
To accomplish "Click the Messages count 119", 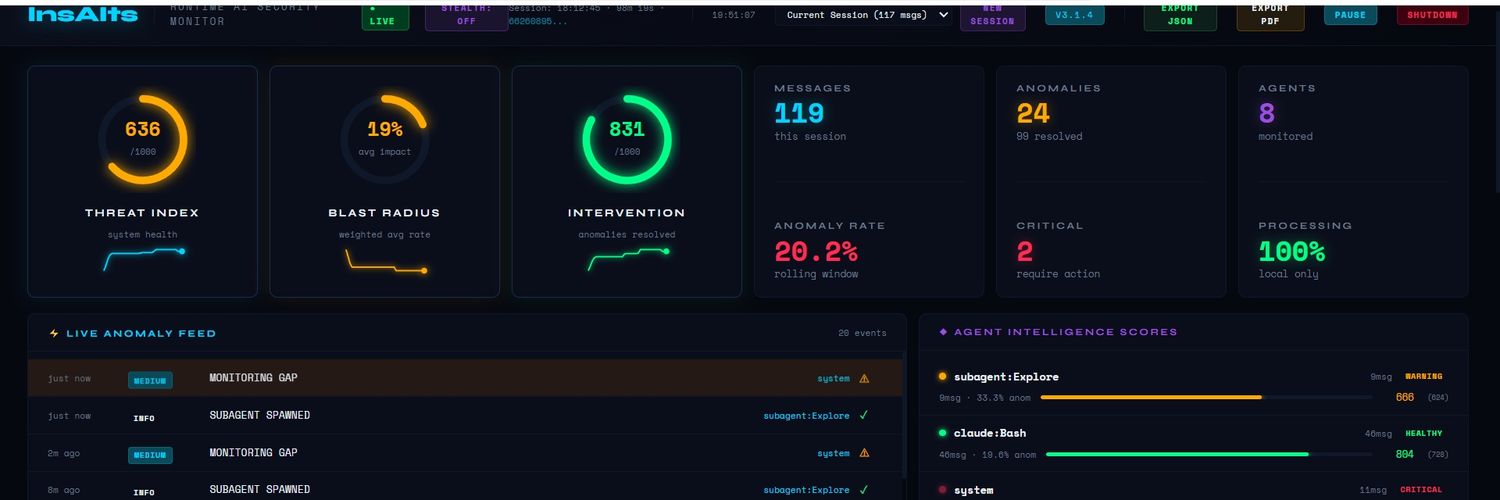I will tap(799, 113).
